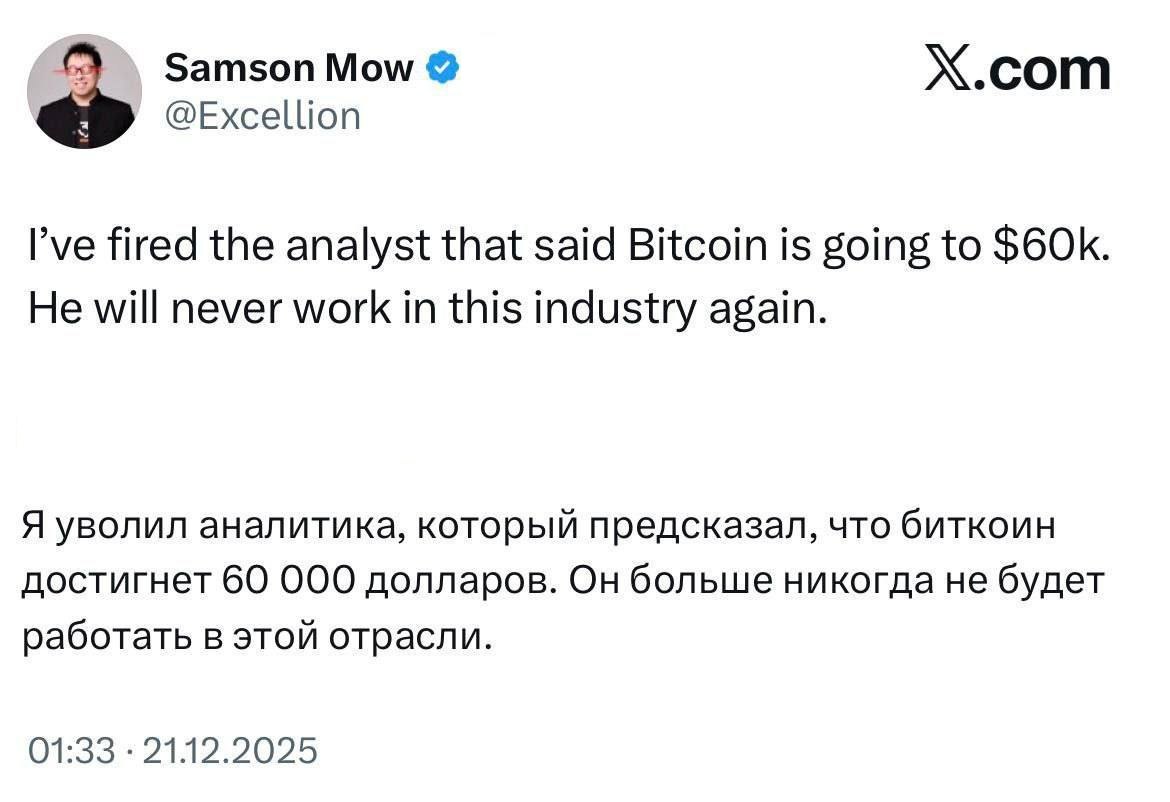1170x802 pixels.
Task: Click the 01:33 post time
Action: pos(72,750)
